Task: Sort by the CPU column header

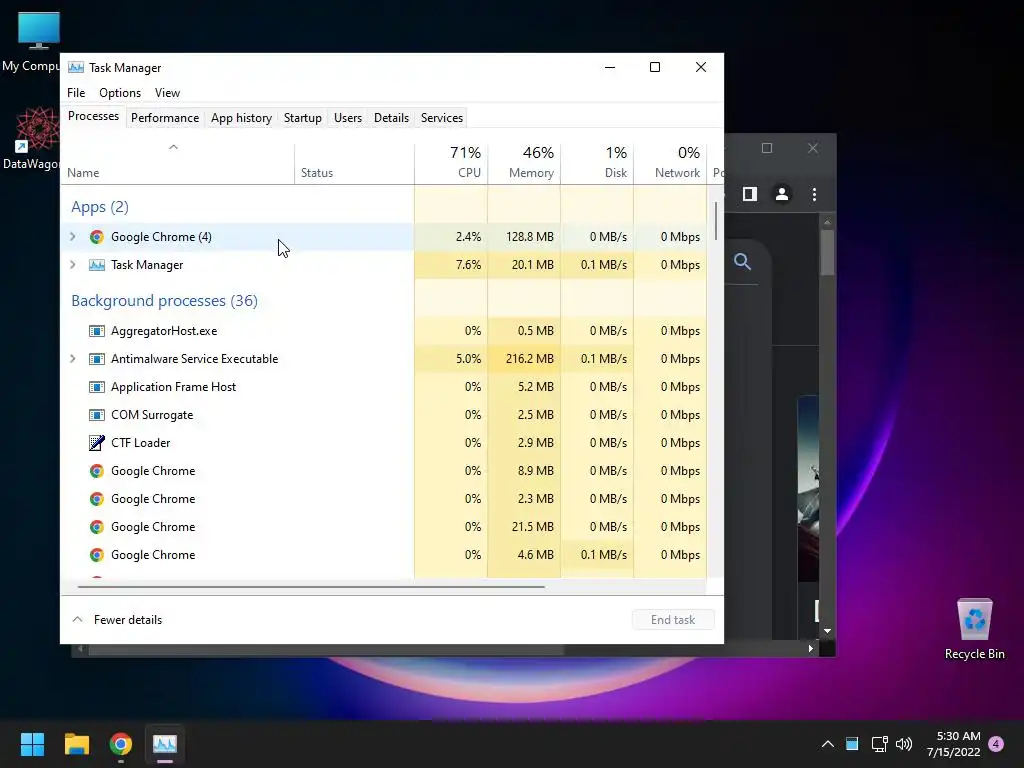Action: pyautogui.click(x=451, y=163)
